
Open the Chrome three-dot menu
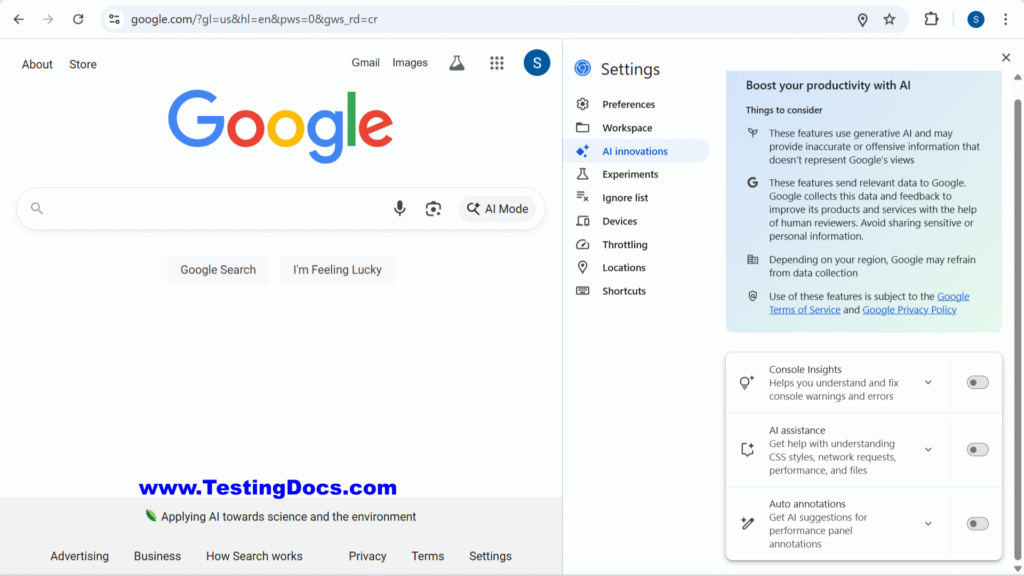click(x=1006, y=20)
